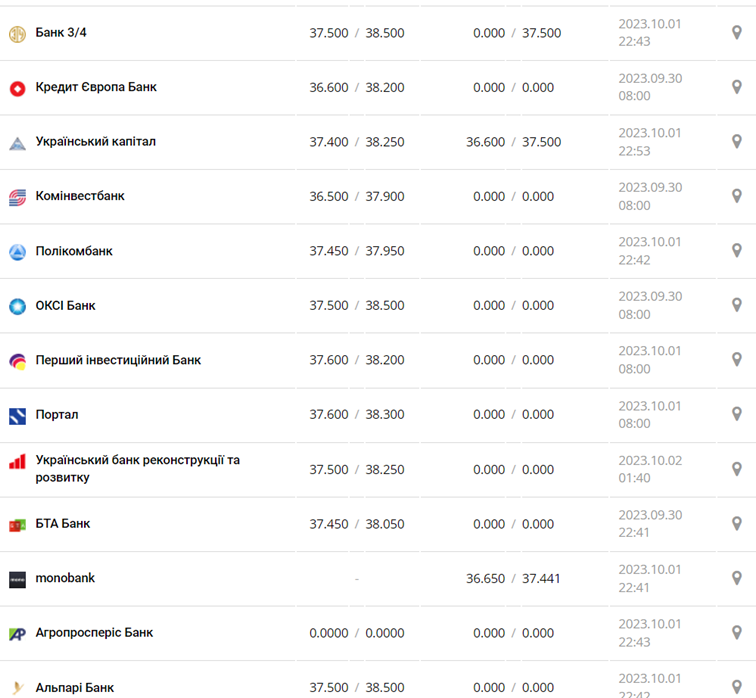The image size is (756, 698).
Task: Click the monobank location pin
Action: coord(737,579)
